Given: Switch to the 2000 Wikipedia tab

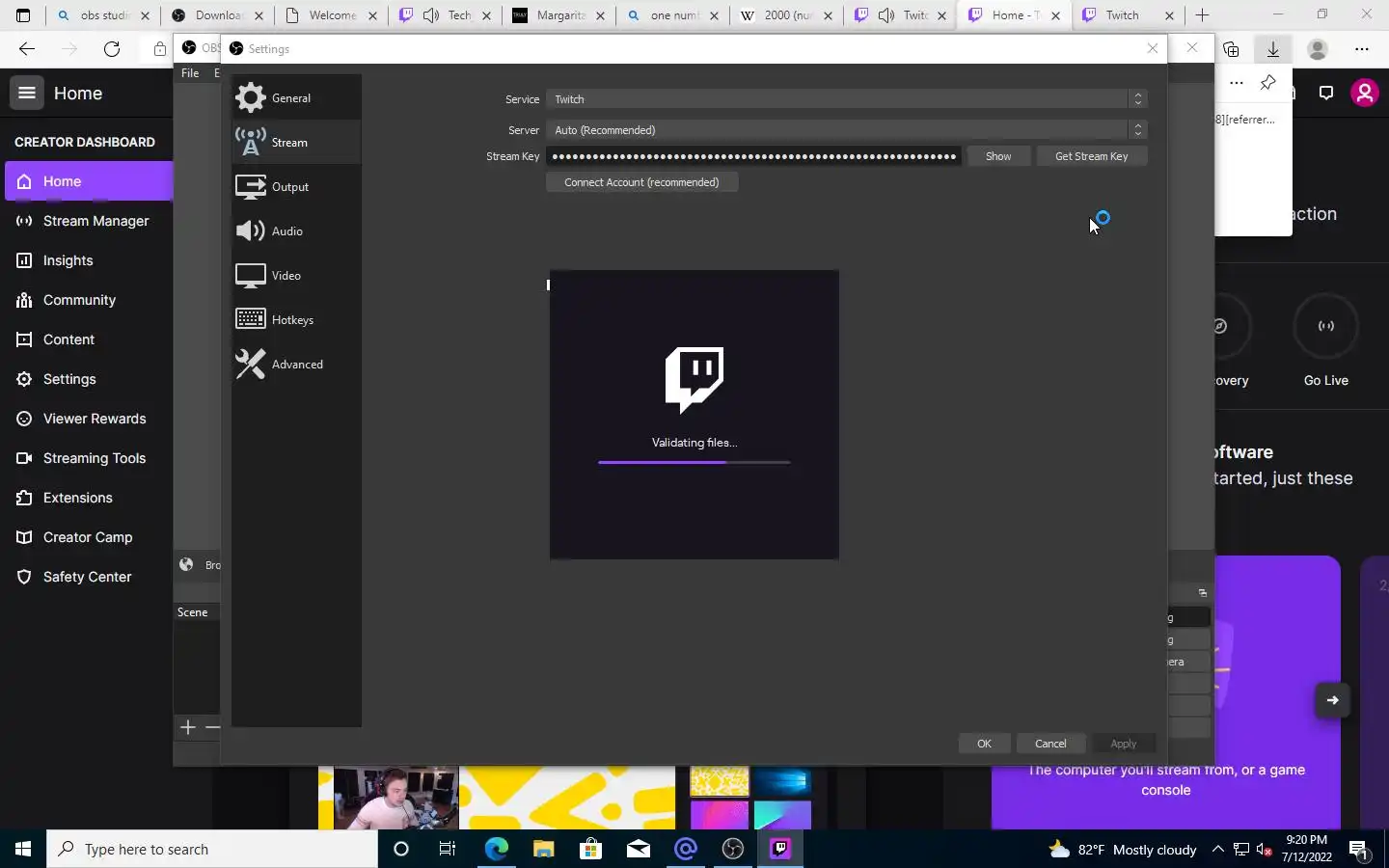Looking at the screenshot, I should click(787, 15).
